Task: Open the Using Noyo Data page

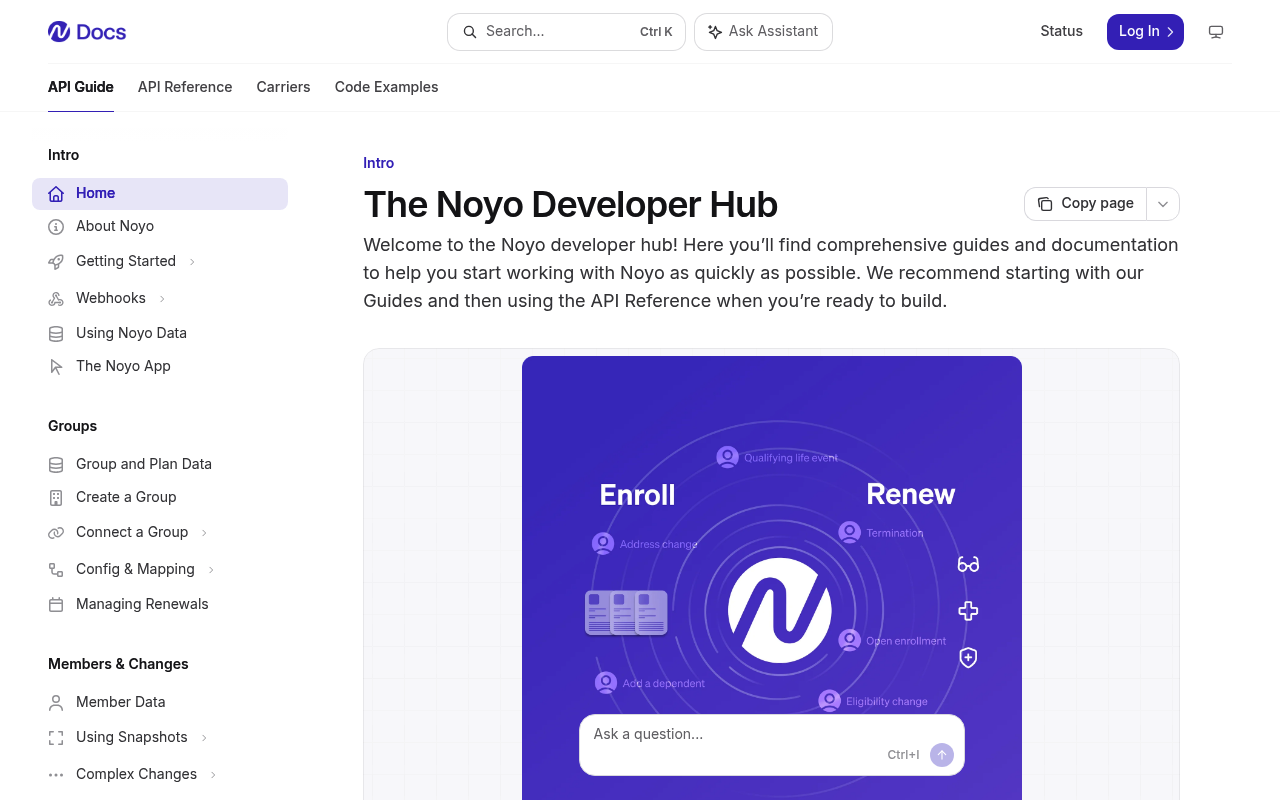Action: (x=160, y=334)
